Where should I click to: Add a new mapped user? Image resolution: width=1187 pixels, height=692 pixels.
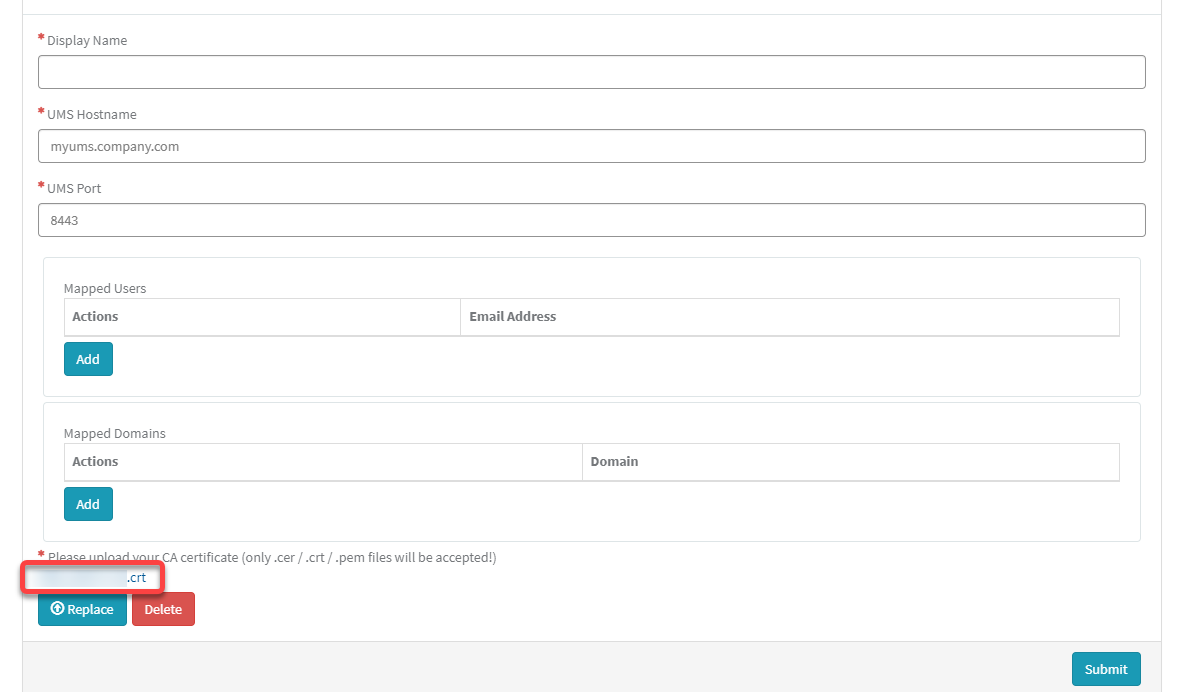click(88, 358)
